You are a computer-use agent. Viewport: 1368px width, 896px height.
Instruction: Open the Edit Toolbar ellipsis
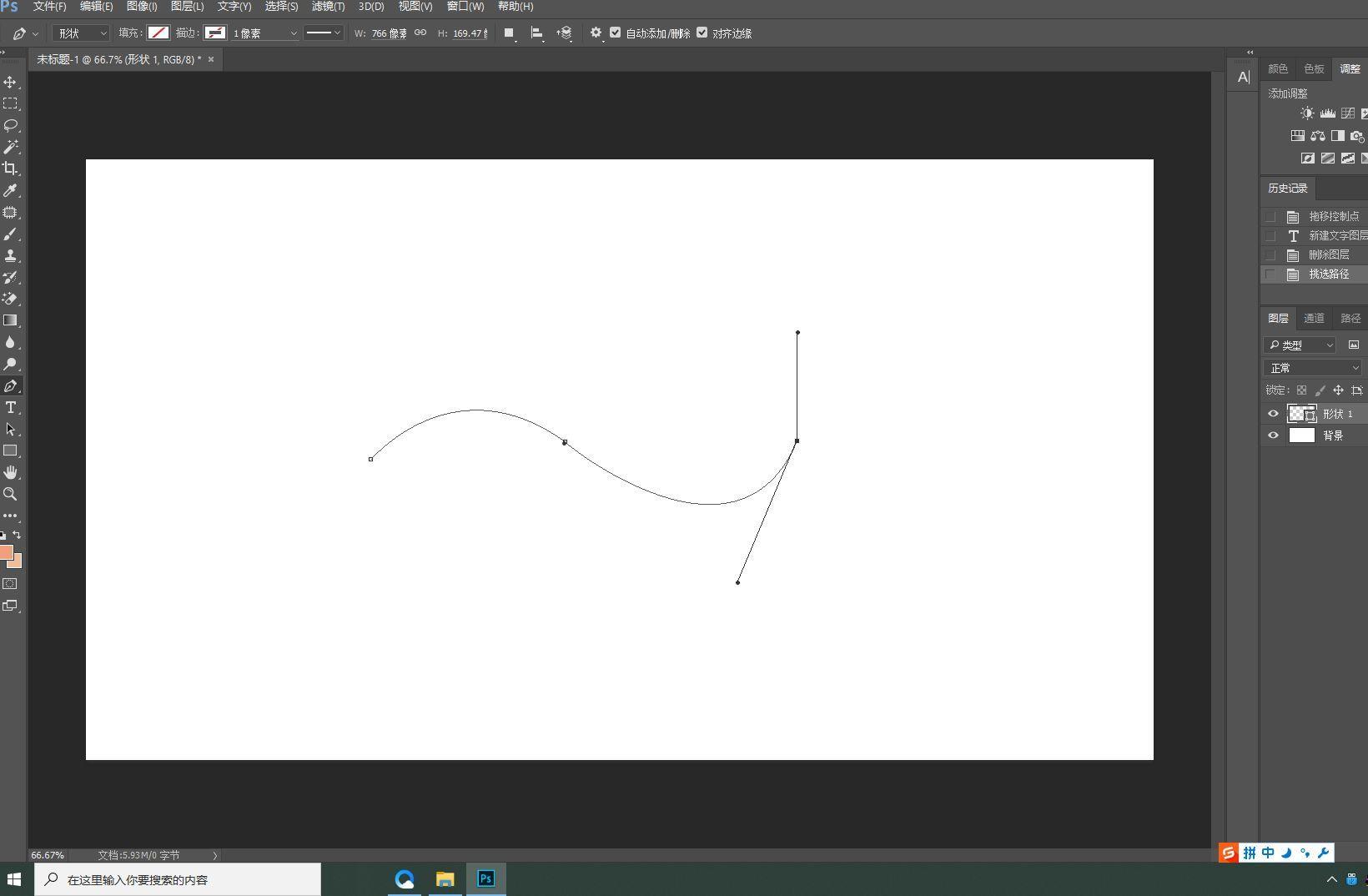click(x=11, y=516)
